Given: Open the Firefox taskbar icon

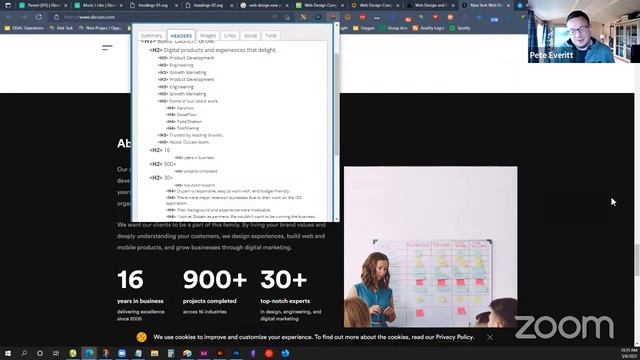Looking at the screenshot, I should (285, 353).
